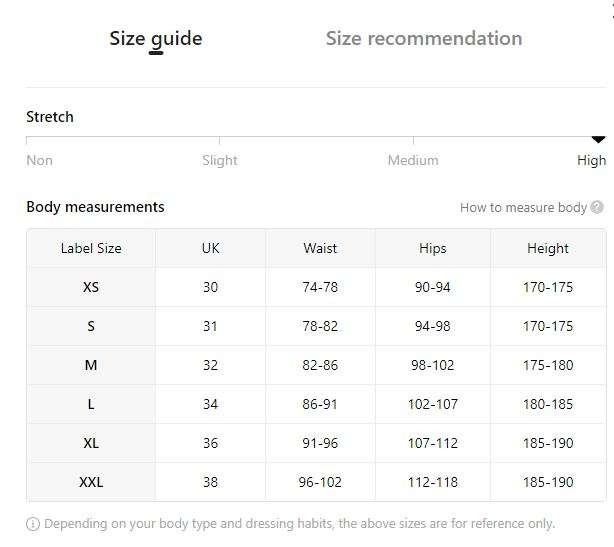Select the M size row label
This screenshot has width=614, height=547.
91,365
